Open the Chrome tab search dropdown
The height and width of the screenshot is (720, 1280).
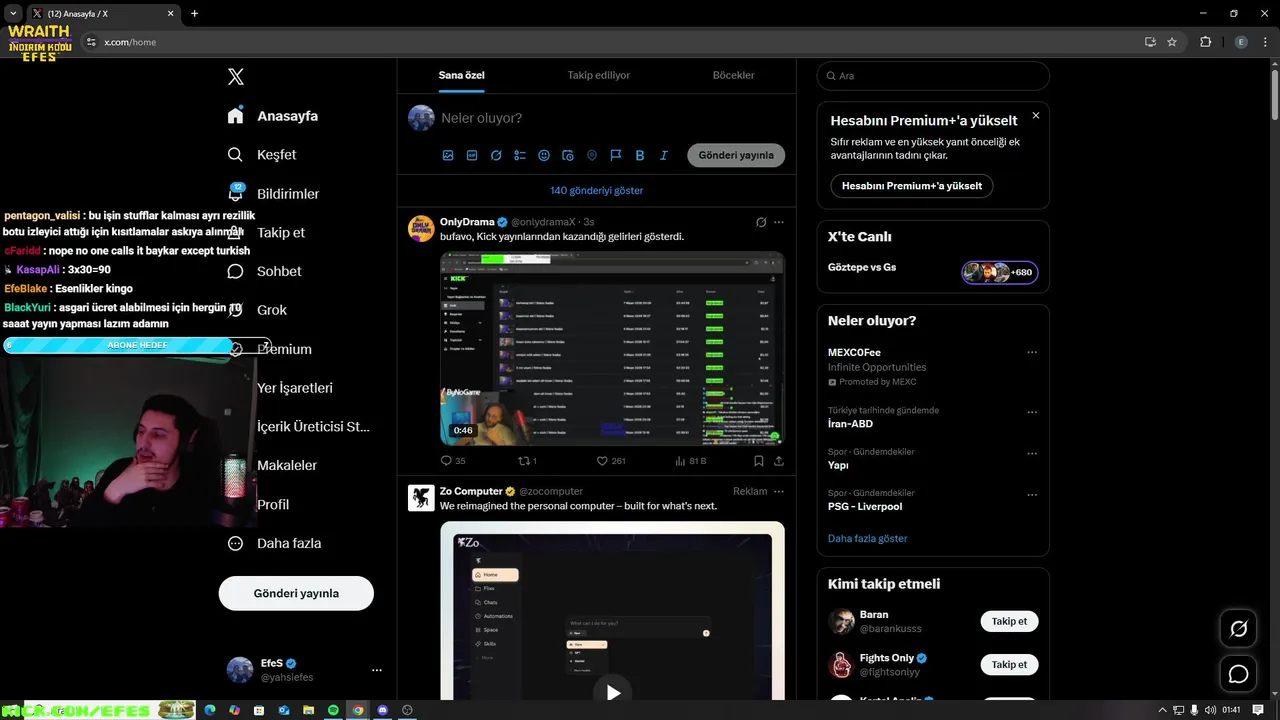pos(13,14)
